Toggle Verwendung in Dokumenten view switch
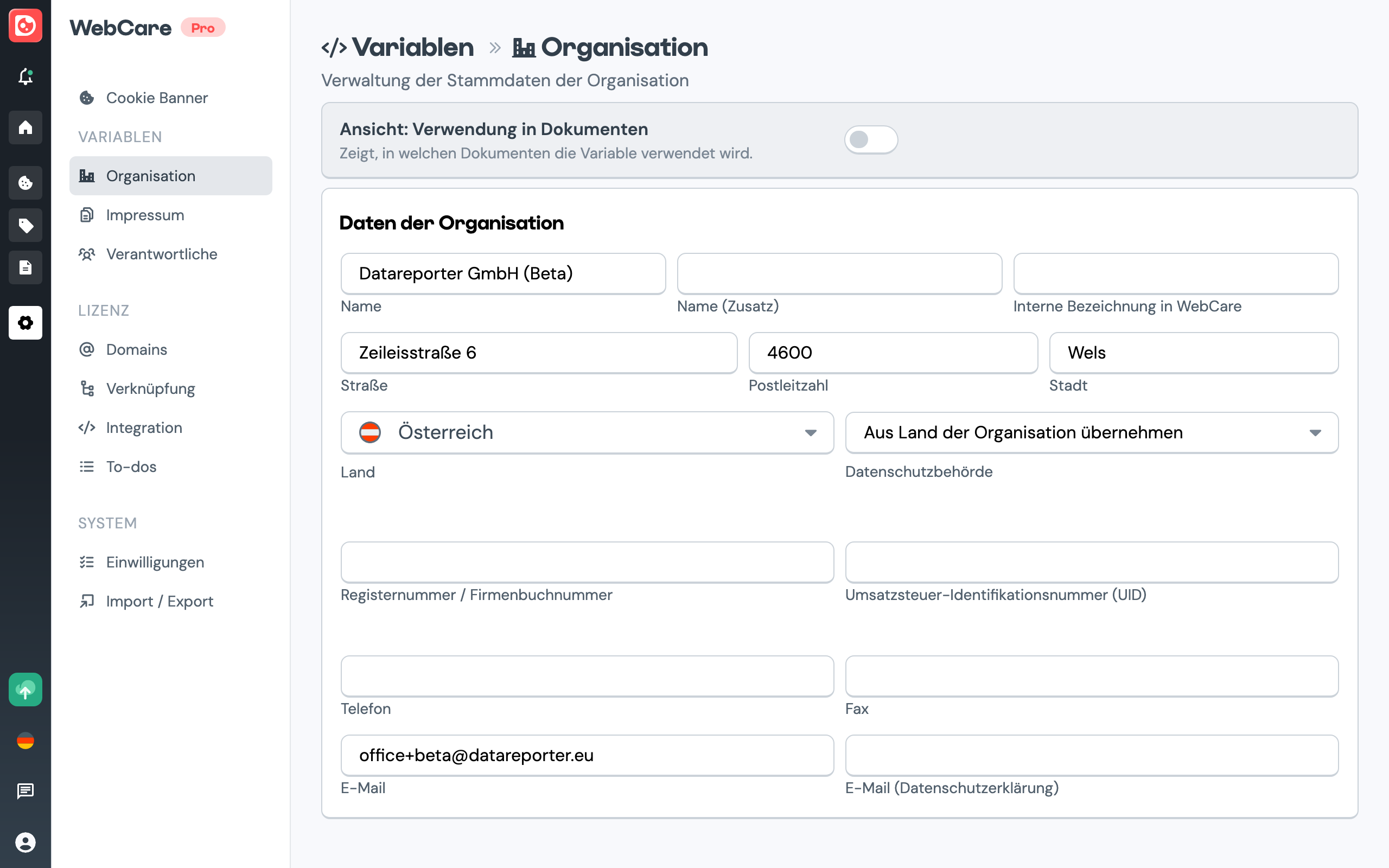 [870, 139]
